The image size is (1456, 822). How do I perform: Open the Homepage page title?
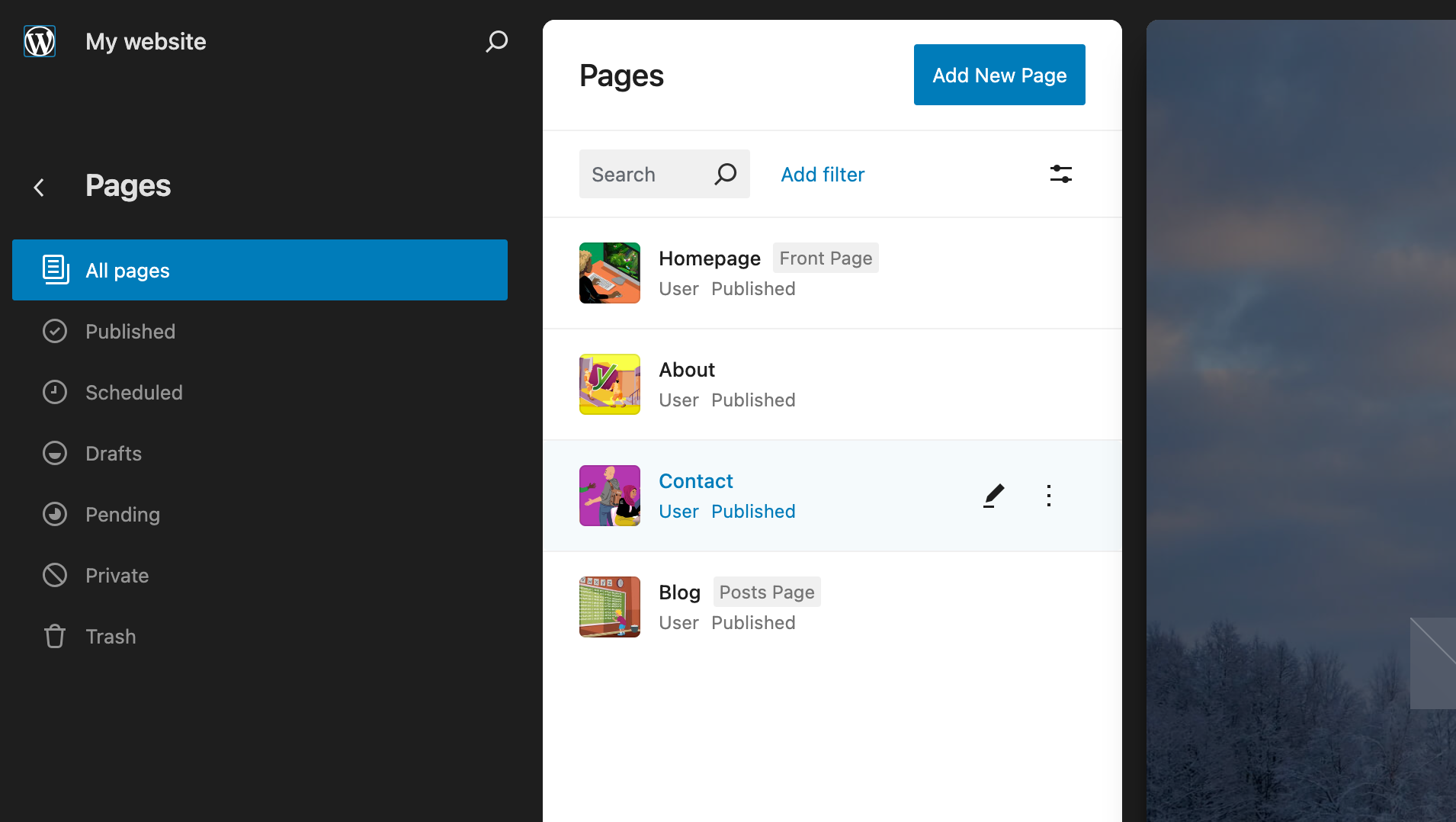710,258
